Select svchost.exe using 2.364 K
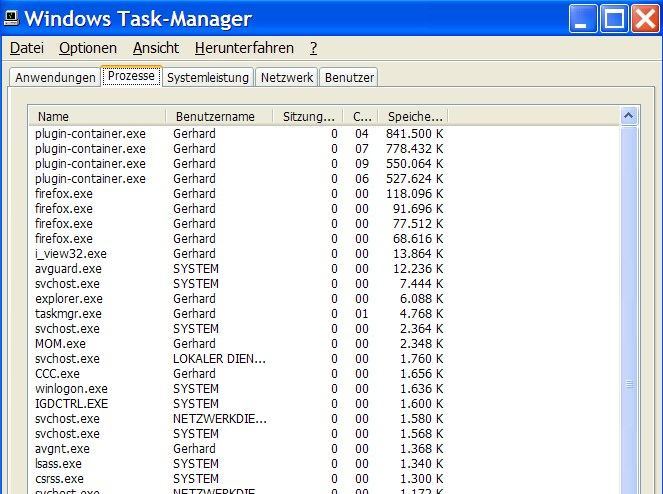Viewport: 663px width, 494px height. [239, 329]
